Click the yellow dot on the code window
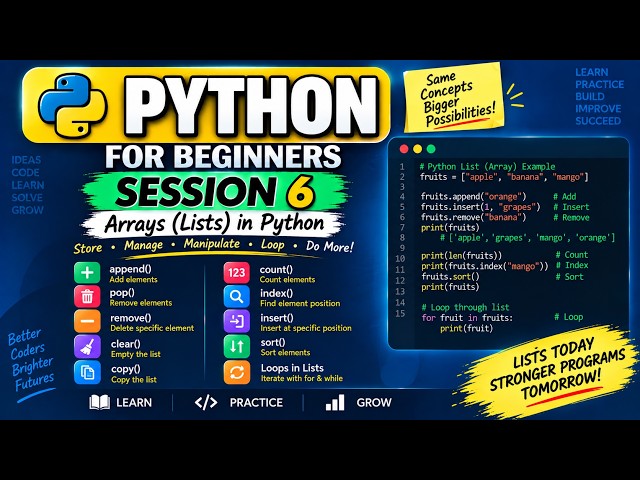Image resolution: width=640 pixels, height=480 pixels. tap(418, 149)
